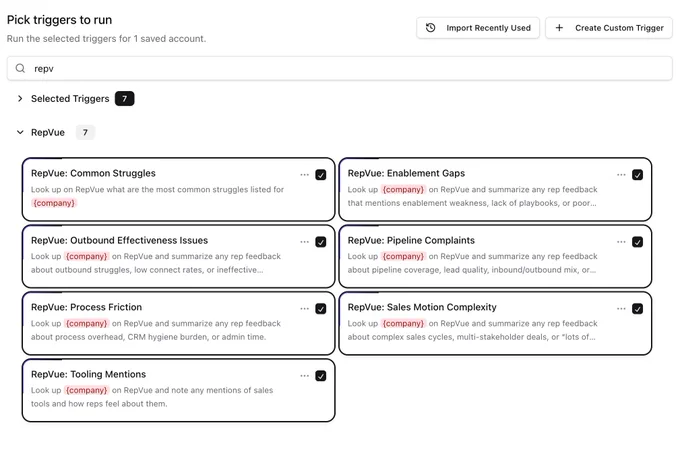This screenshot has width=680, height=450.
Task: Uncheck RepVue: Pipeline Complaints trigger
Action: pyautogui.click(x=638, y=242)
